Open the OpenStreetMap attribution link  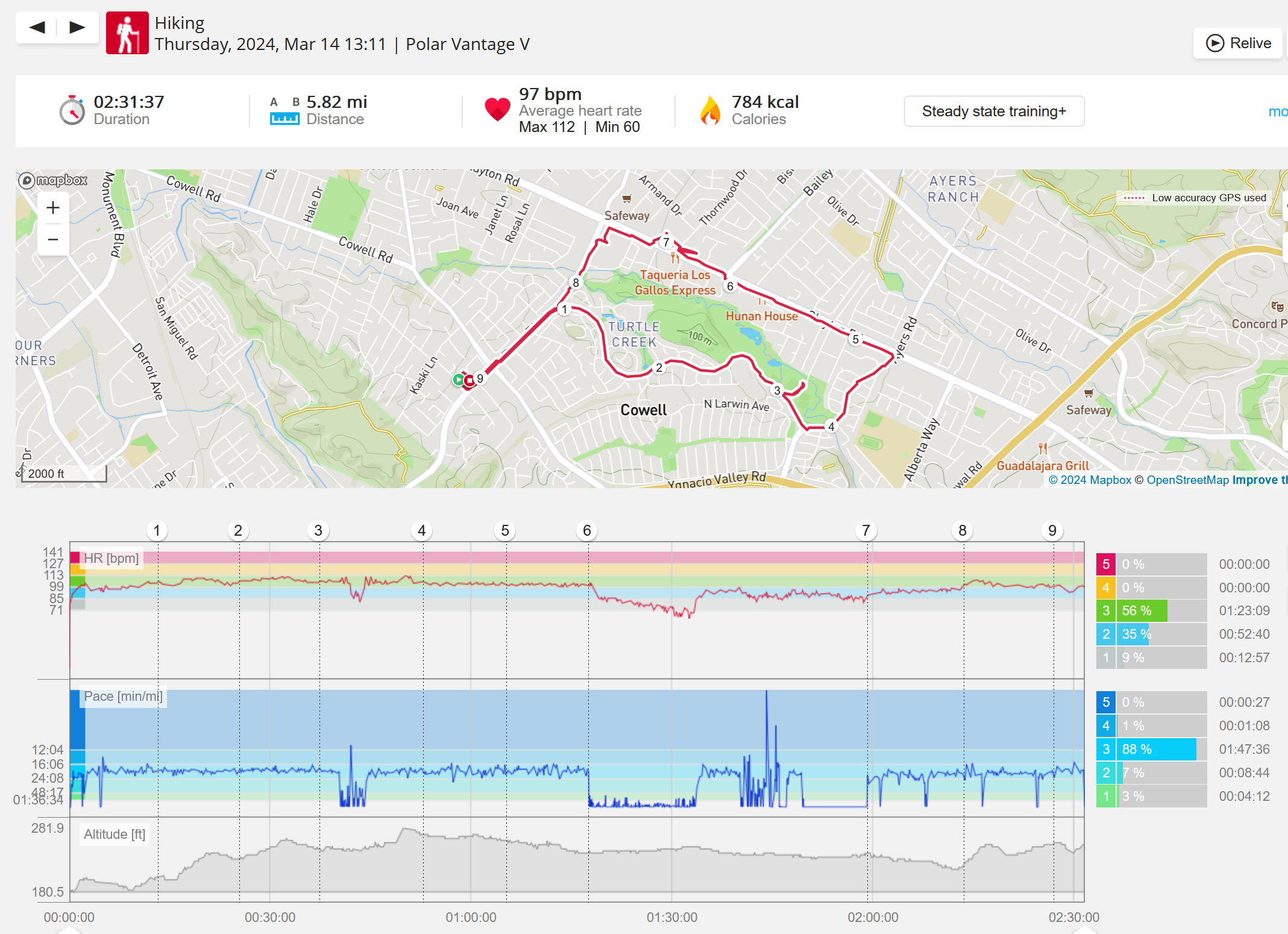[1187, 480]
